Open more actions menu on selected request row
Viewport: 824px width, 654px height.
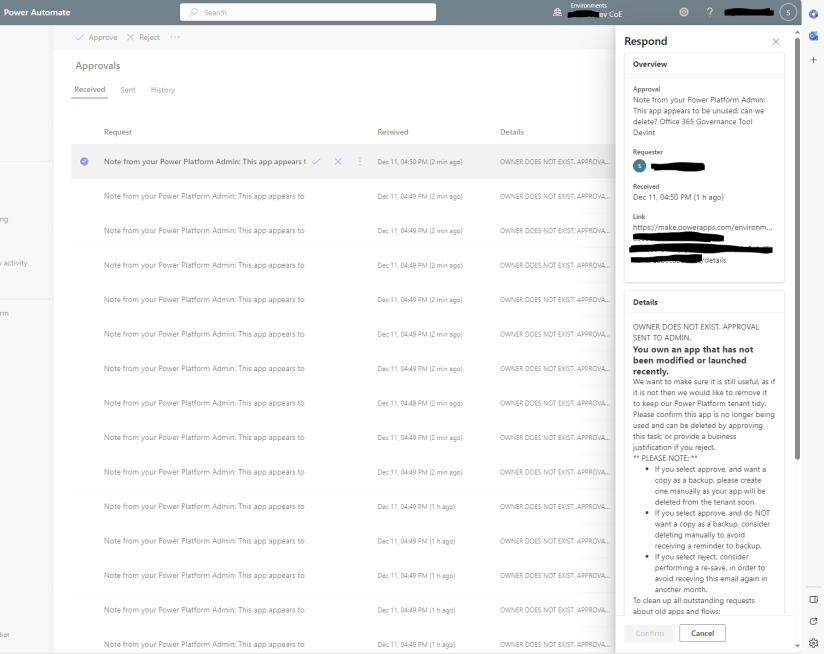359,161
